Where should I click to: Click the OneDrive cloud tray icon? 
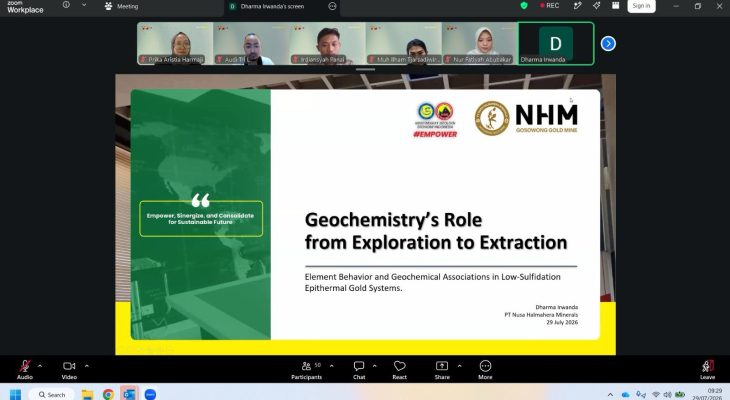point(625,395)
